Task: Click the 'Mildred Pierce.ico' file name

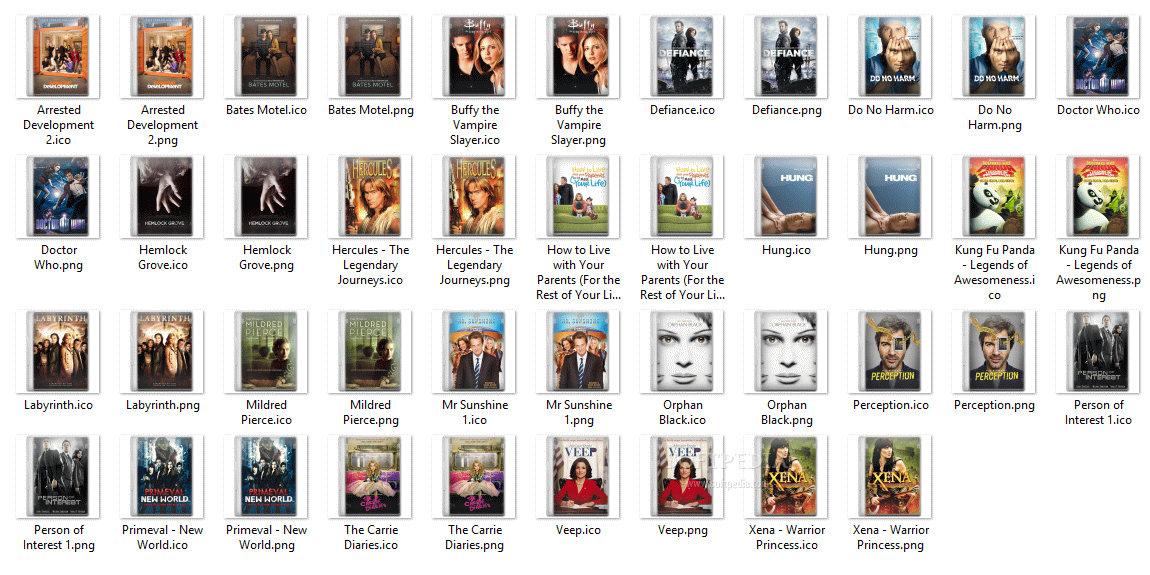Action: click(x=266, y=412)
